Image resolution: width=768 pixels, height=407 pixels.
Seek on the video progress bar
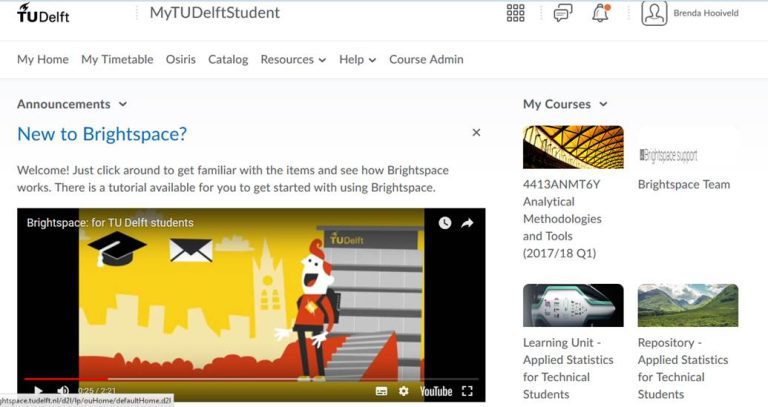(251, 379)
